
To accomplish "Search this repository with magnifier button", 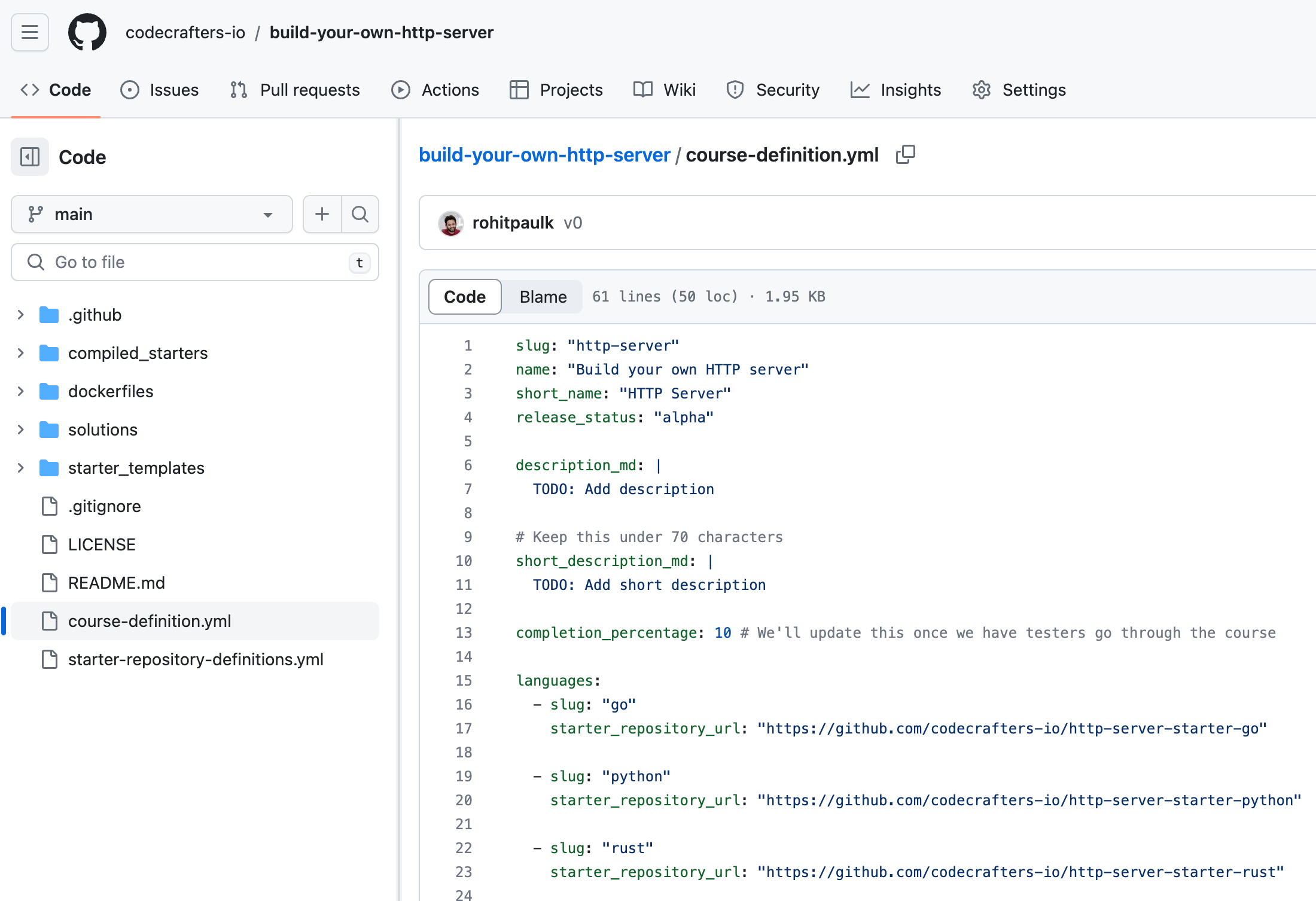I will click(x=360, y=214).
